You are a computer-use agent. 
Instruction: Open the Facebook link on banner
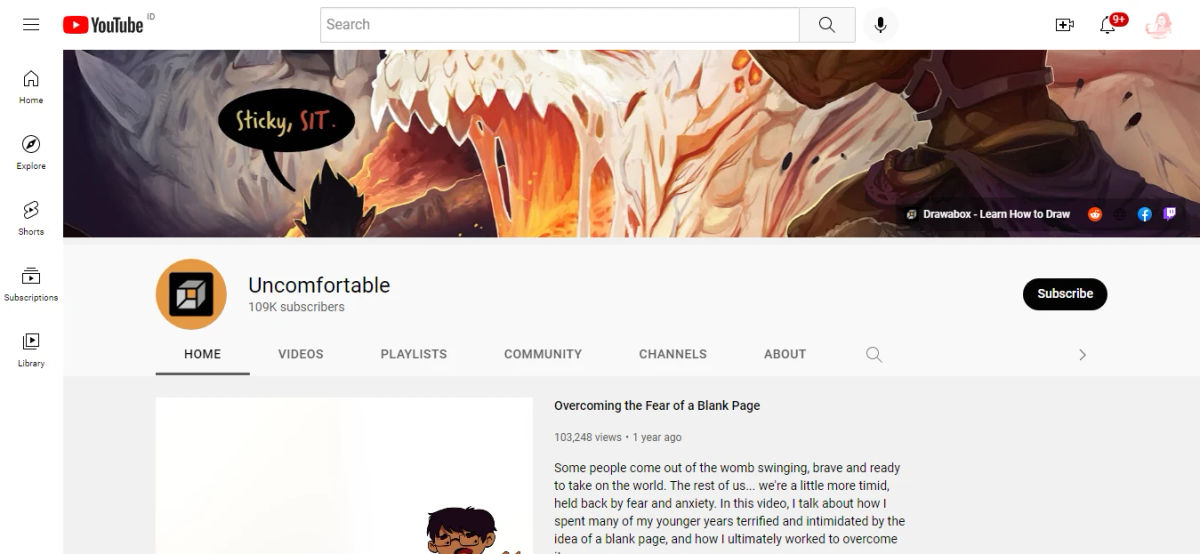pos(1145,214)
